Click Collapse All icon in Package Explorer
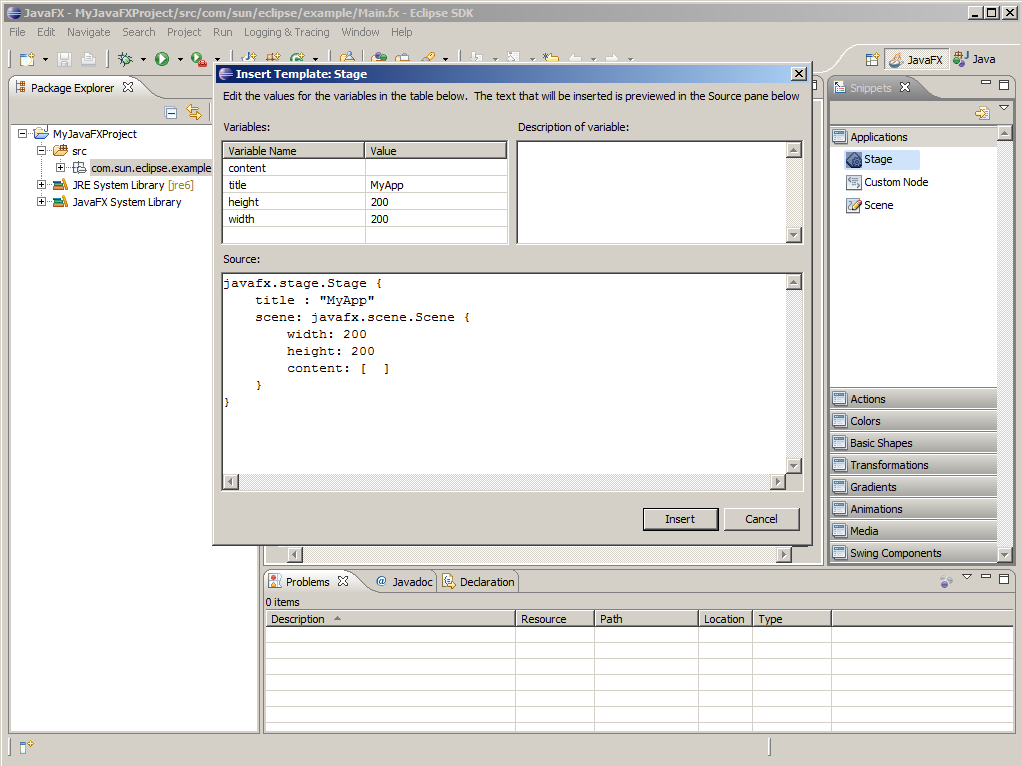Screen dimensions: 1022x766 pyautogui.click(x=171, y=113)
